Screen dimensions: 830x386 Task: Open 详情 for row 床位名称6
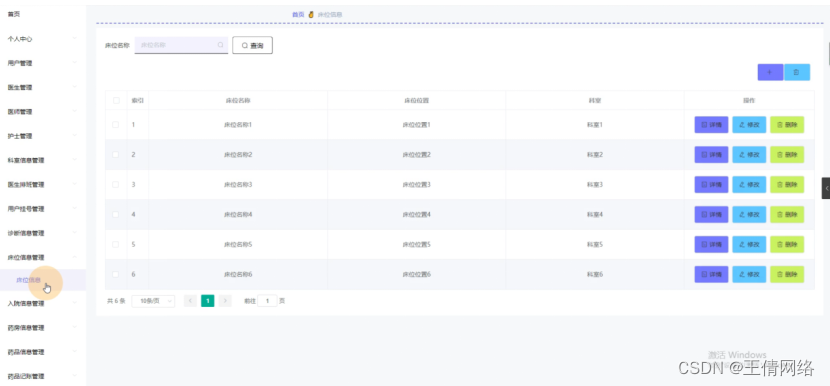click(711, 274)
